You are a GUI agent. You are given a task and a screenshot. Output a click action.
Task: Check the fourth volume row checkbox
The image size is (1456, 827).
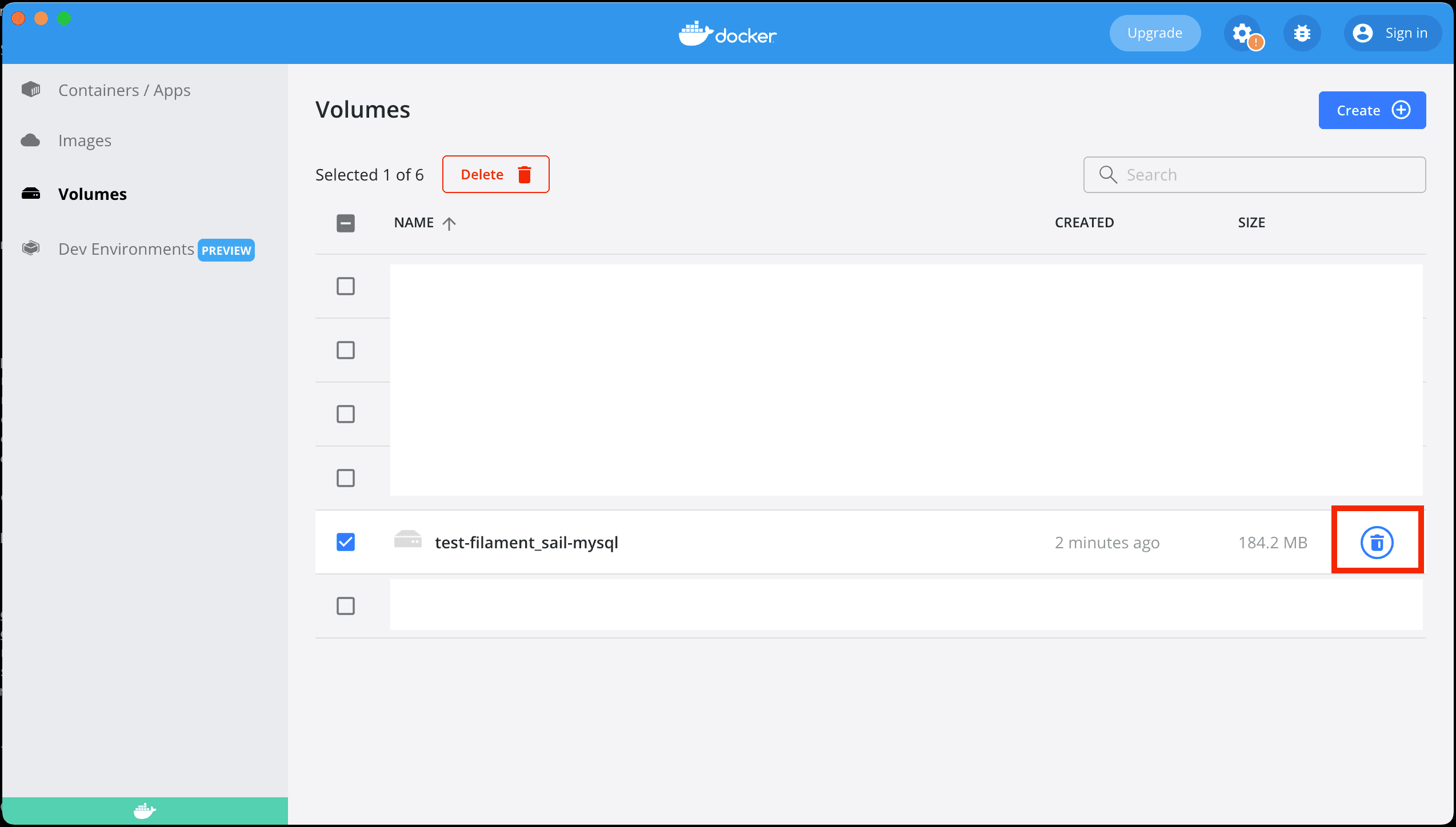point(346,478)
